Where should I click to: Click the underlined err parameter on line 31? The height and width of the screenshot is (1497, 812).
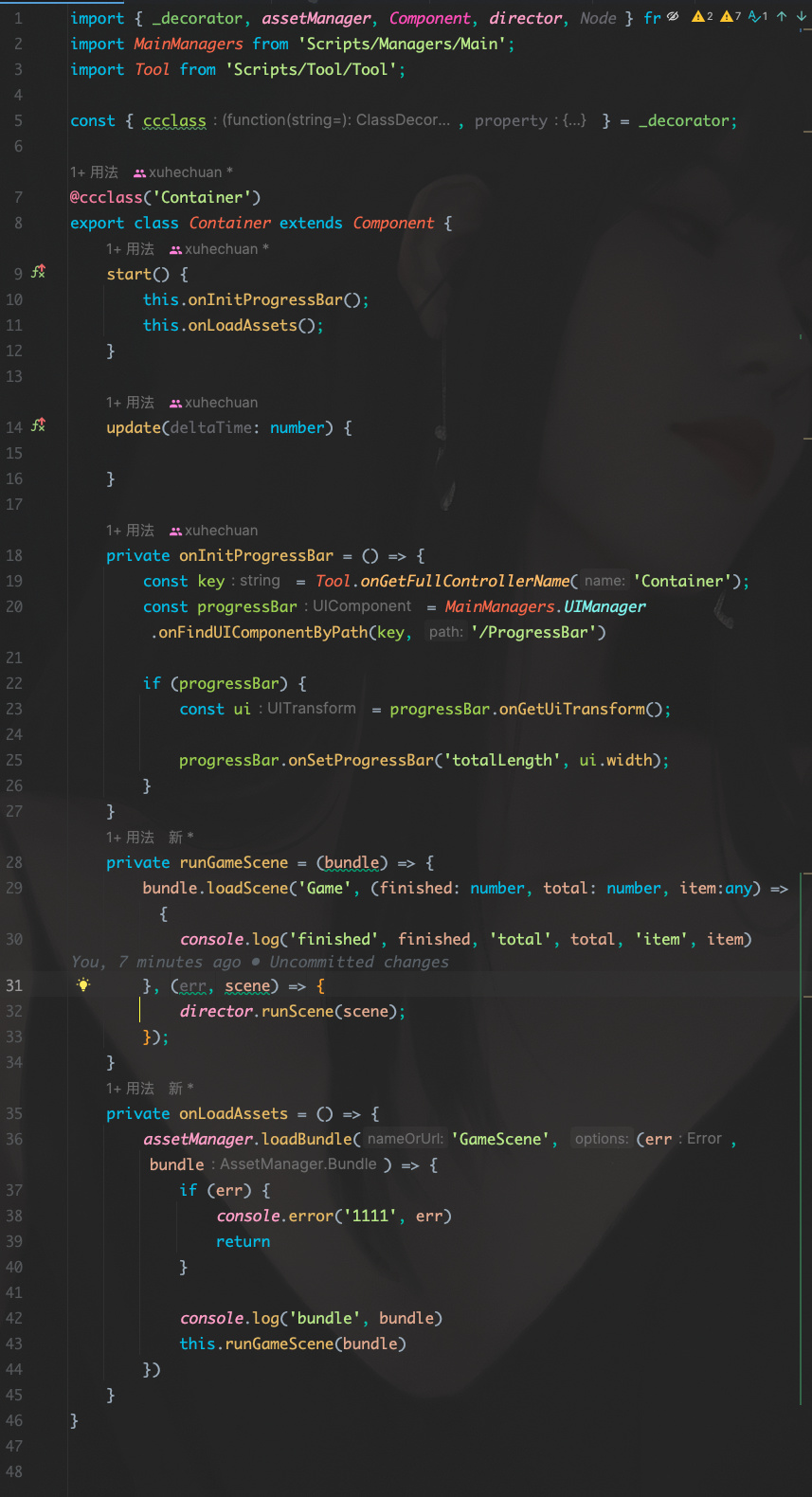[192, 985]
